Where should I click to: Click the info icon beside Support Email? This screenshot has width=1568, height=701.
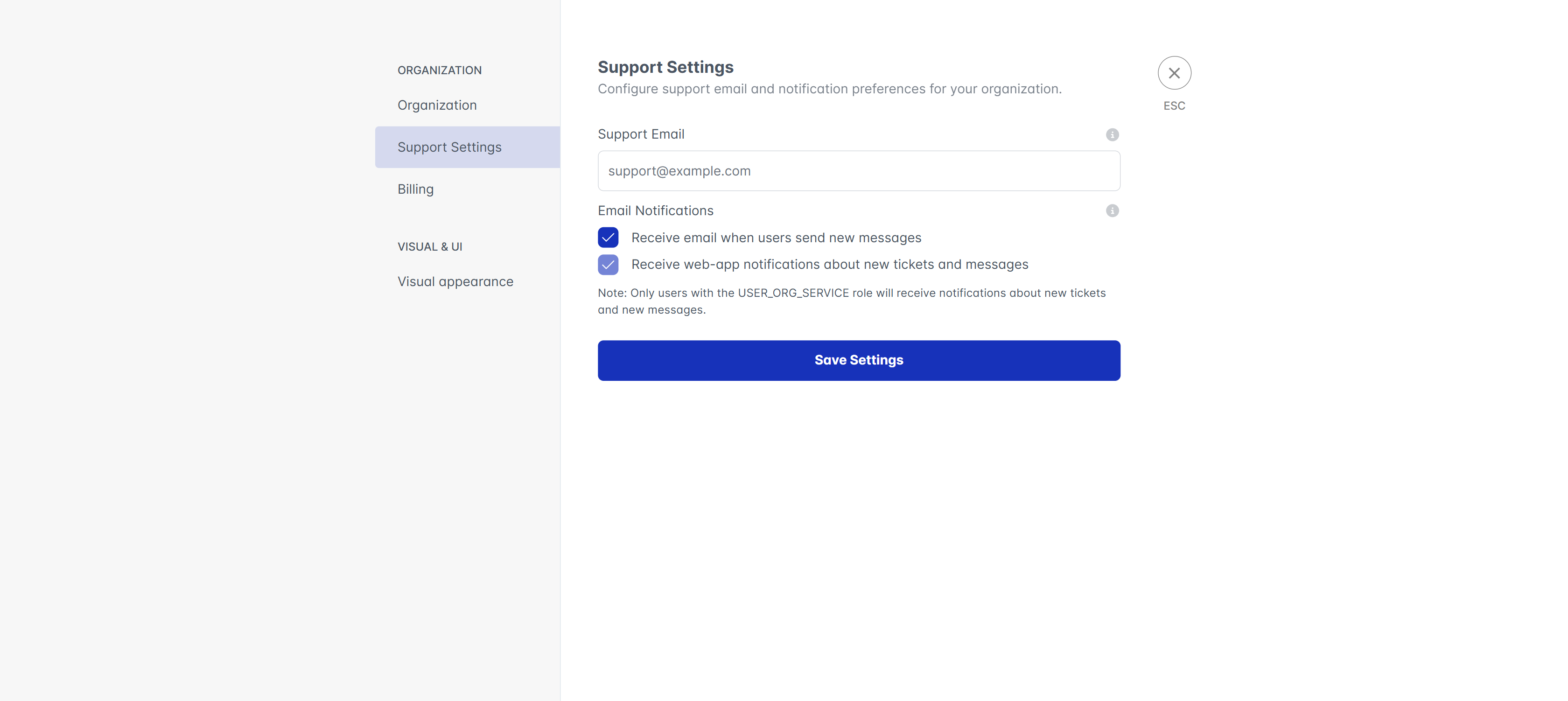click(x=1112, y=134)
